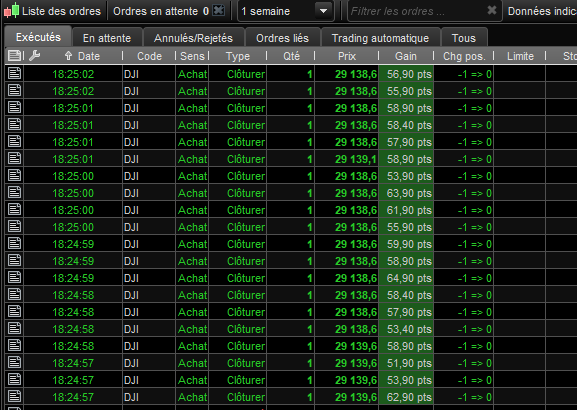
Task: Open order details icon for 18:25:01 gain 58,40 pts
Action: pyautogui.click(x=14, y=124)
